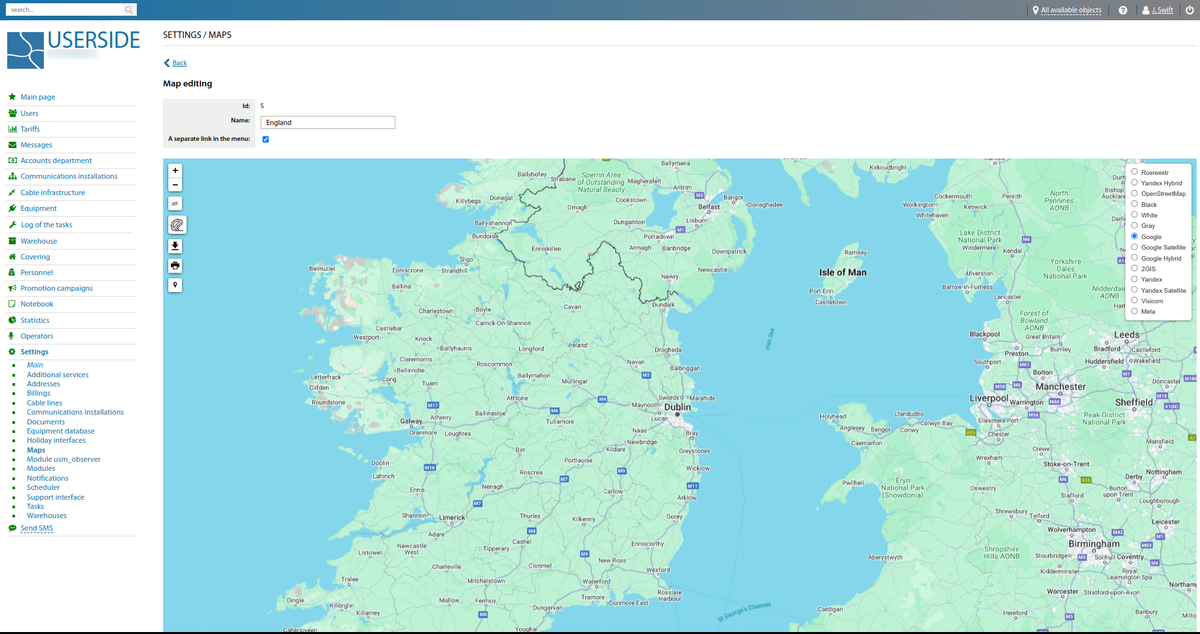Click the ruler measurement icon on the map toolbar
1200x634 pixels.
click(x=175, y=204)
